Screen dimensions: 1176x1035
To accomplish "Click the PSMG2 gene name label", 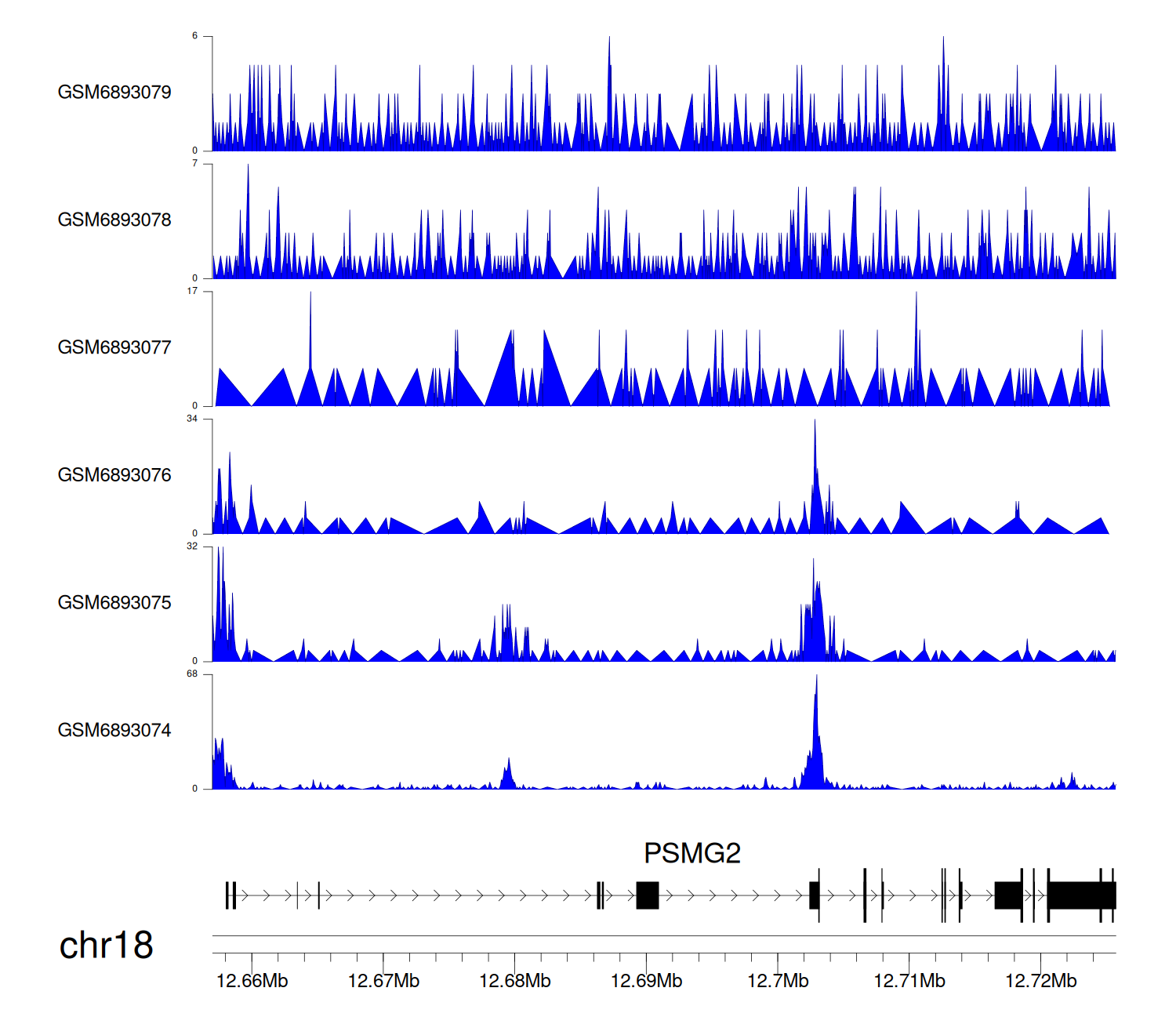I will pos(691,853).
